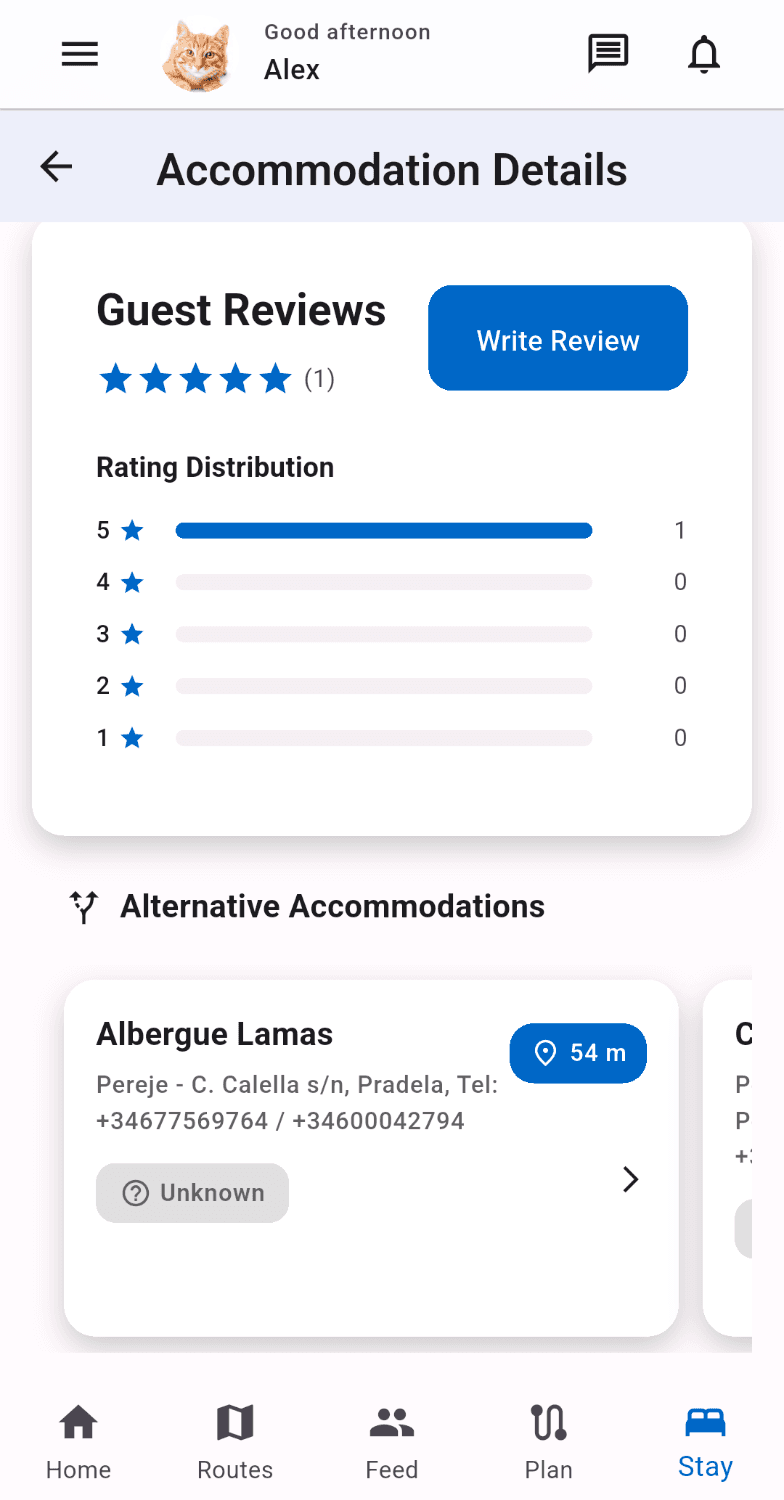Click the five-star rating summary
Viewport: 784px width, 1500px height.
pyautogui.click(x=195, y=379)
